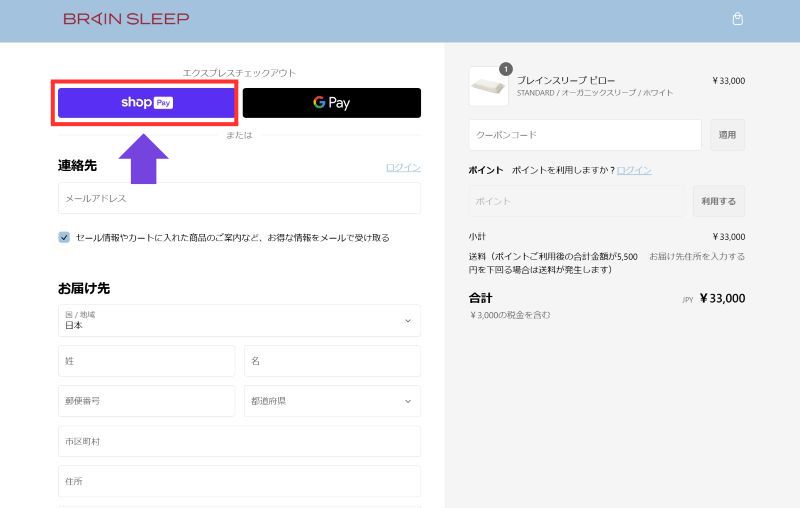This screenshot has width=800, height=508.
Task: Click the 姓 last name field
Action: 146,361
